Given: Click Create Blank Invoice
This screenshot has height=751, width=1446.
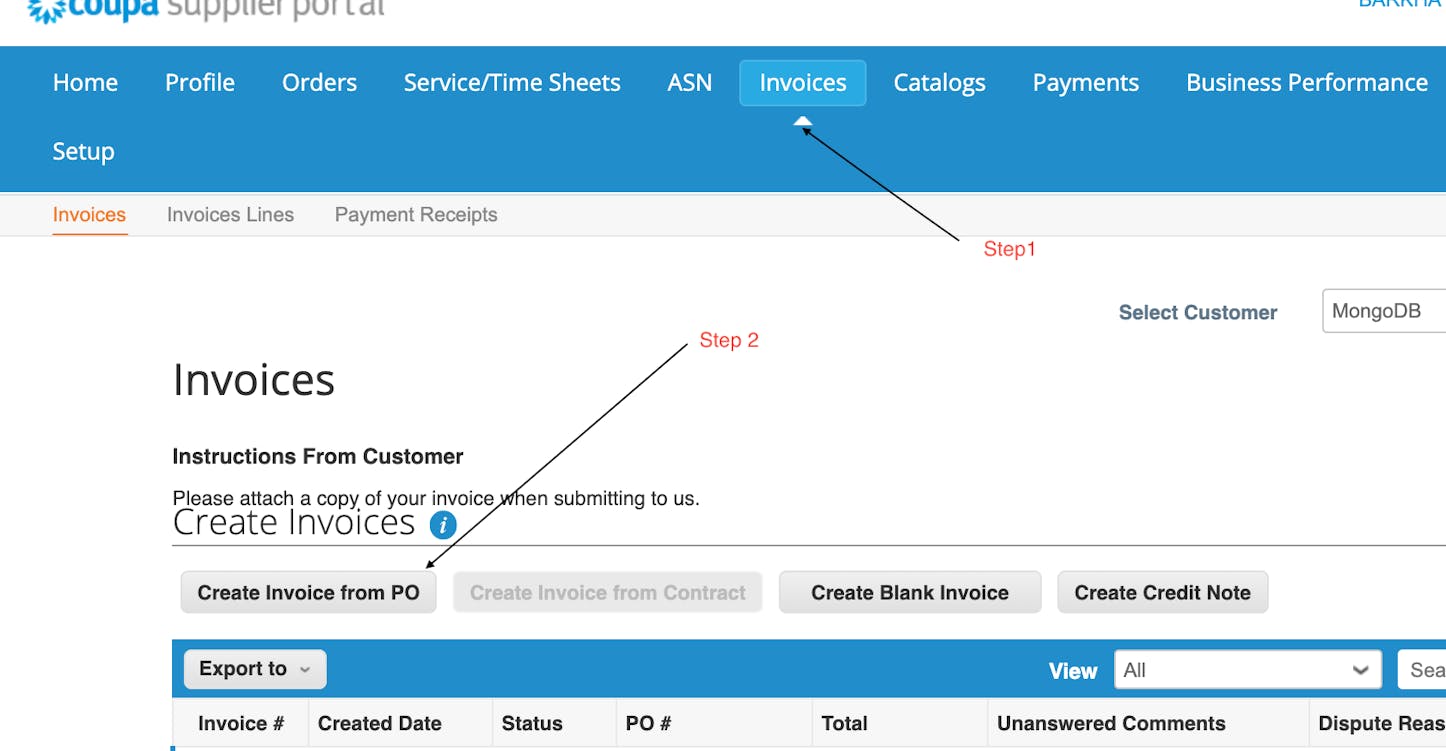Looking at the screenshot, I should tap(909, 592).
